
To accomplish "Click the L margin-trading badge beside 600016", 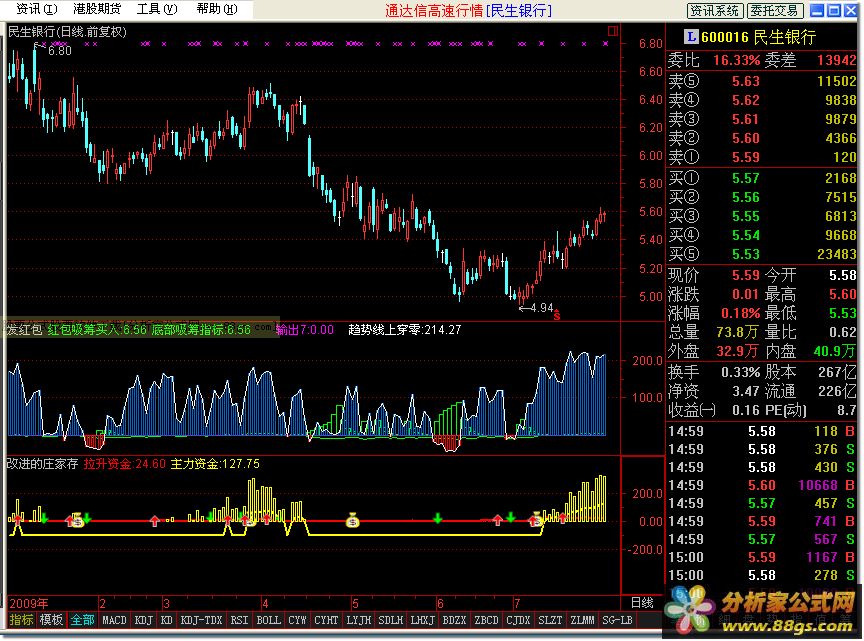I will click(x=691, y=37).
